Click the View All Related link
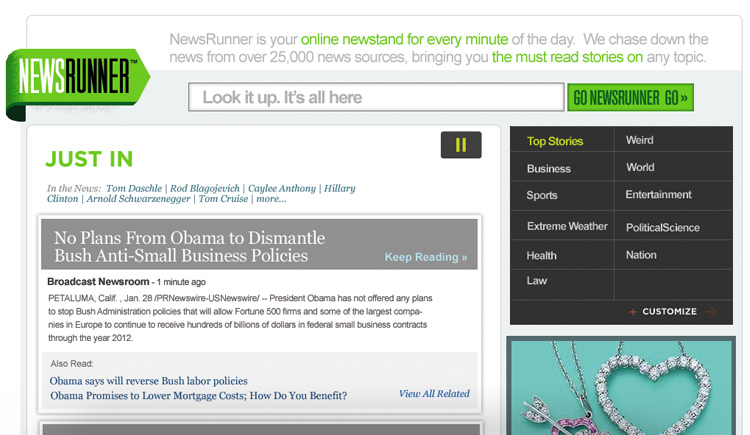The width and height of the screenshot is (750, 435). pyautogui.click(x=434, y=394)
